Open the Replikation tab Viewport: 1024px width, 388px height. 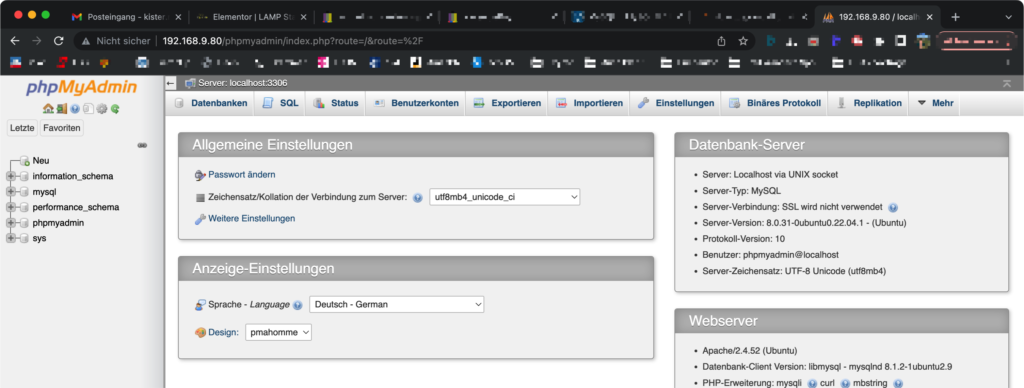[x=869, y=103]
